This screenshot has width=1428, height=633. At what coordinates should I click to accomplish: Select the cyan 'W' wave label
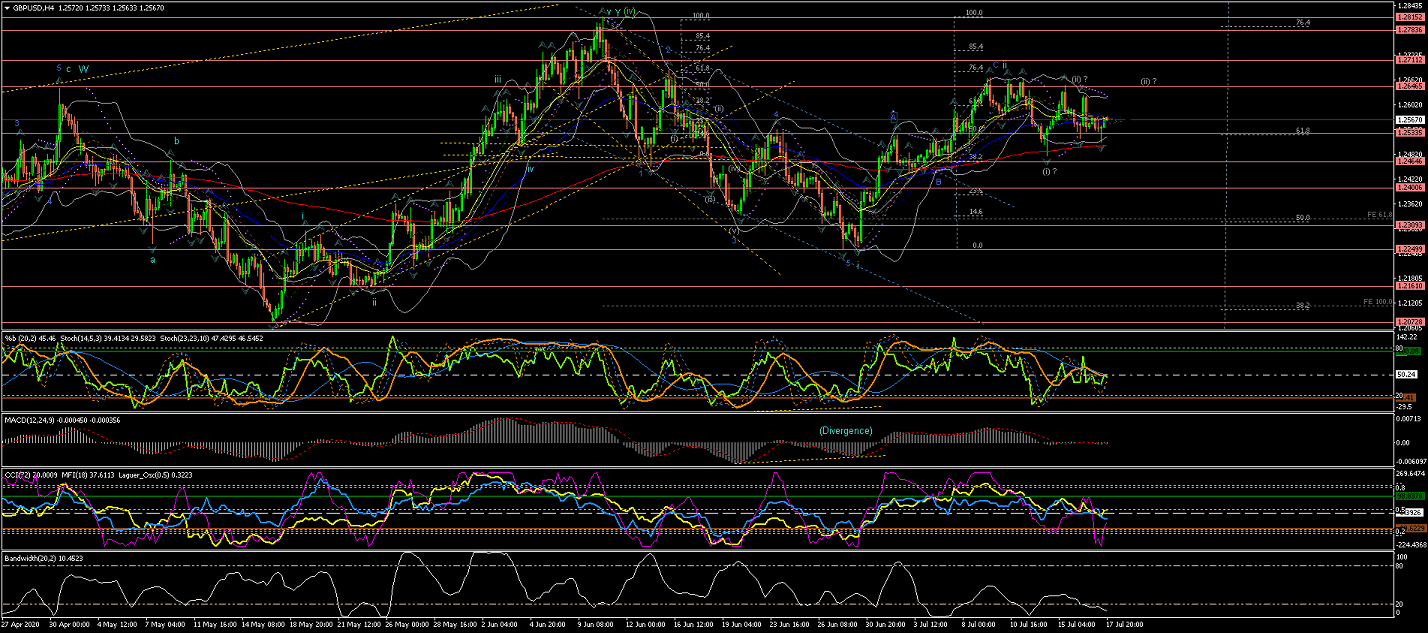84,69
